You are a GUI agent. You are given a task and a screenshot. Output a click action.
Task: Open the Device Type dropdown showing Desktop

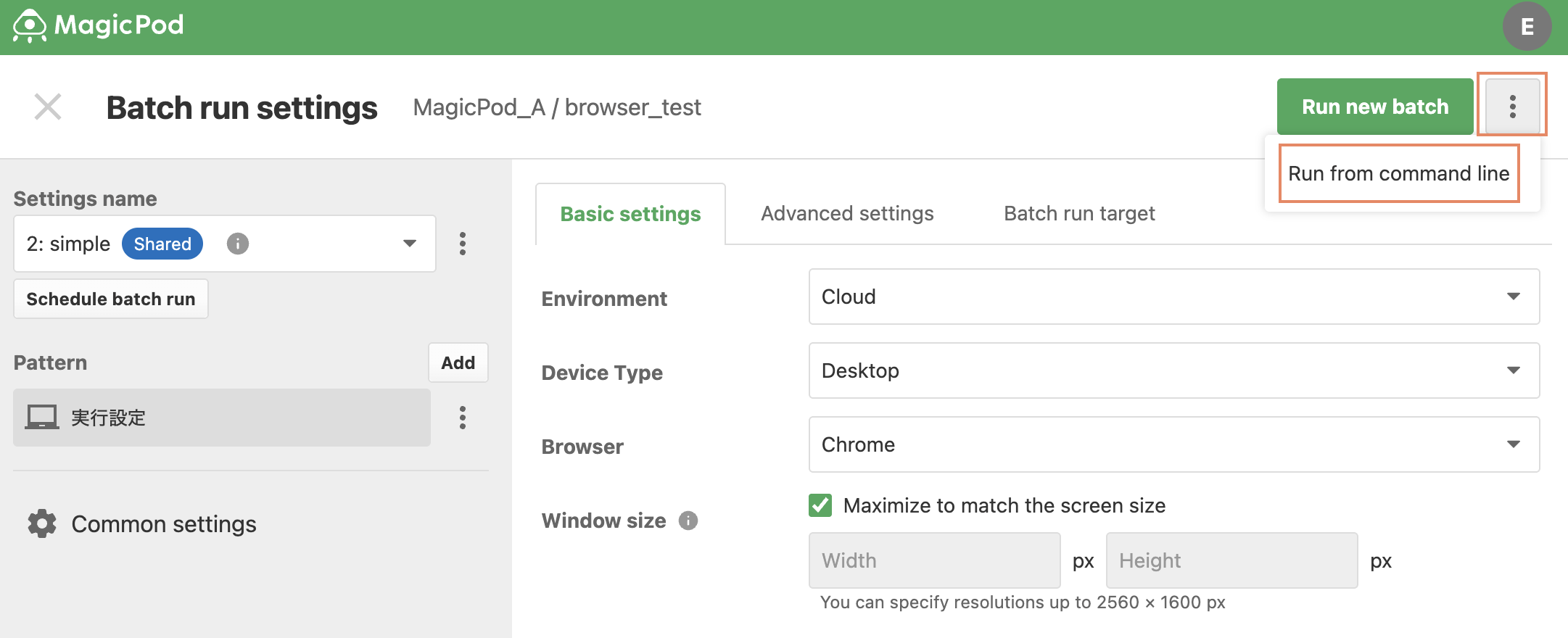1174,370
